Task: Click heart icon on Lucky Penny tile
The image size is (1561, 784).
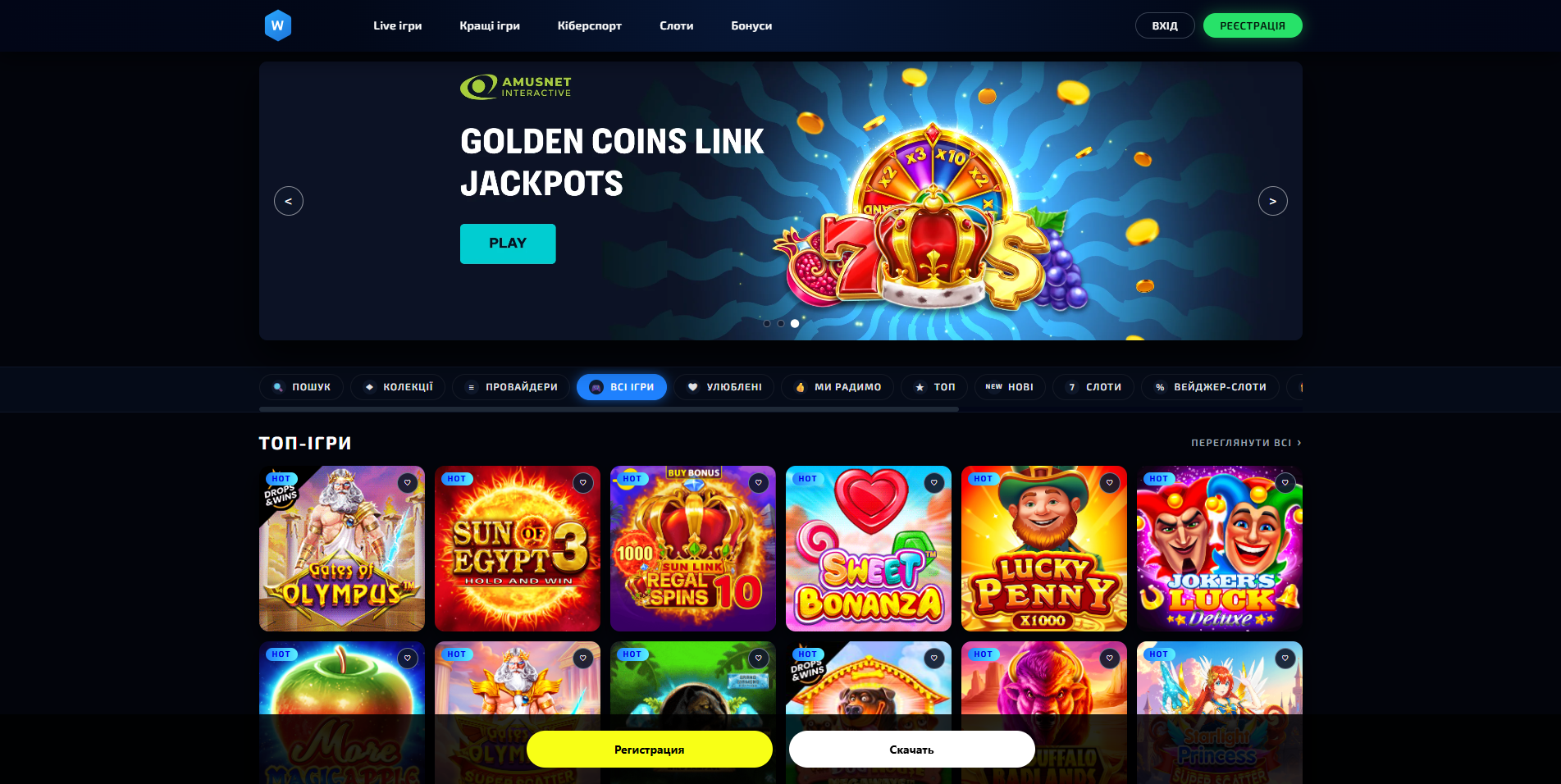Action: 1110,483
